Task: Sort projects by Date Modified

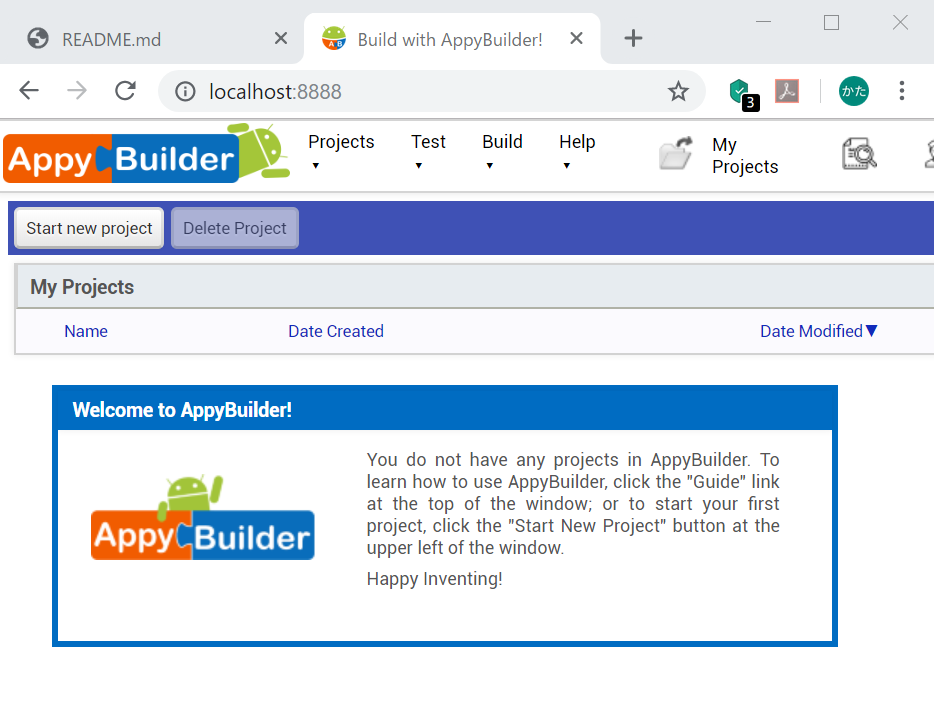Action: [x=811, y=331]
